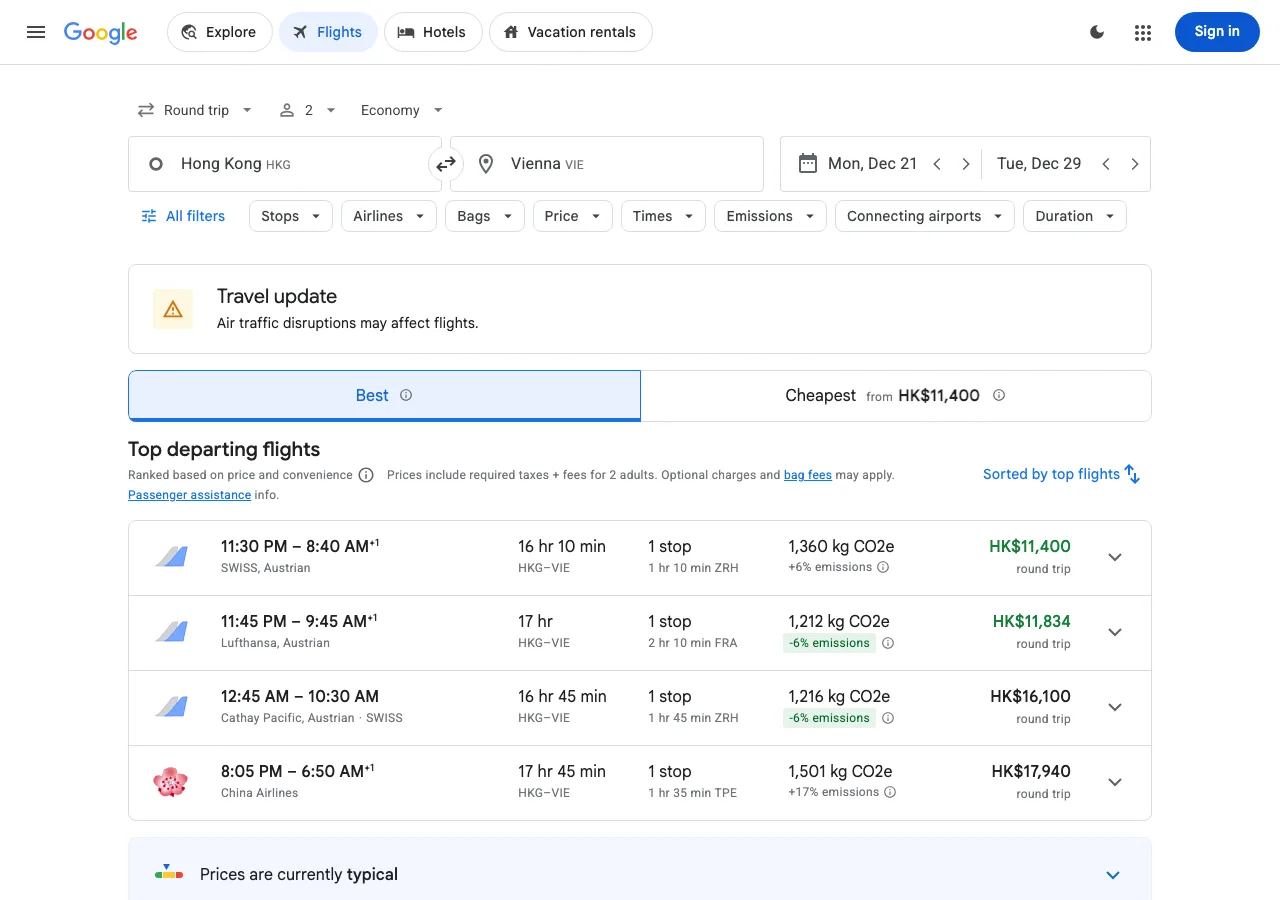Image resolution: width=1280 pixels, height=900 pixels.
Task: Click the China Airlines logo
Action: click(x=171, y=782)
